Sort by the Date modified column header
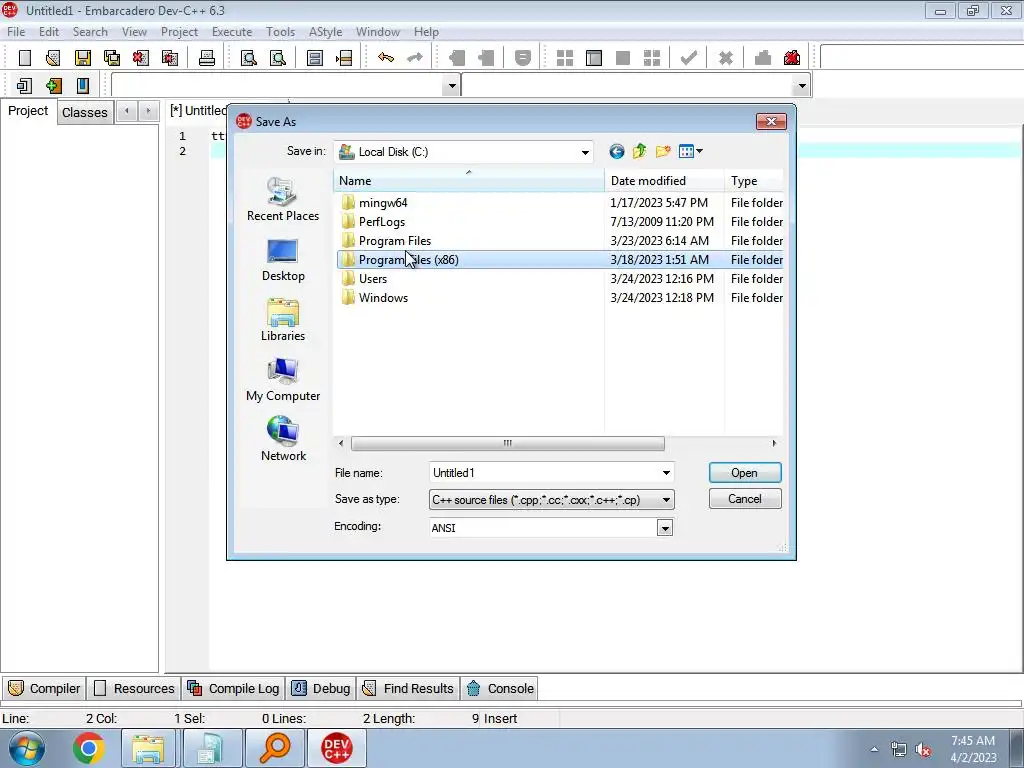 tap(664, 181)
